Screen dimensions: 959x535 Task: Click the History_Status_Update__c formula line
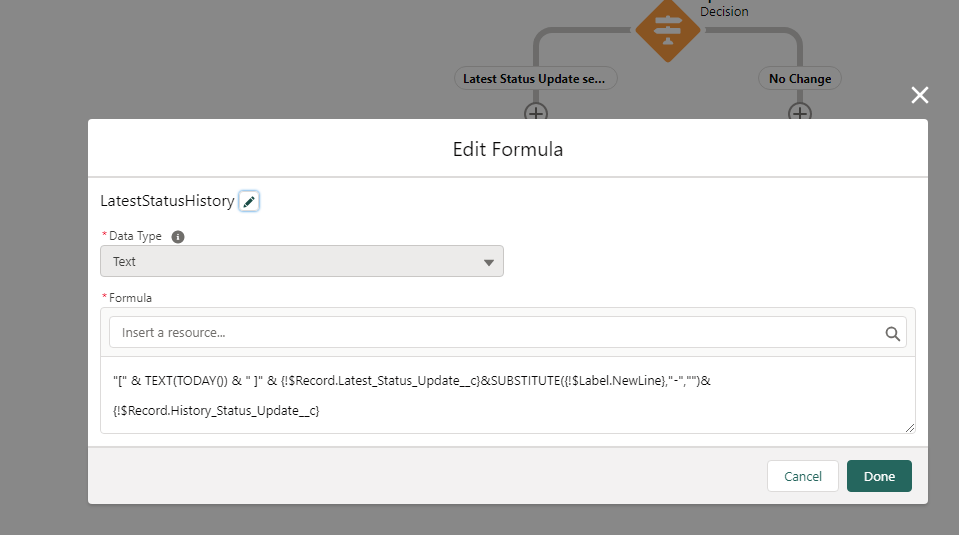[x=216, y=410]
